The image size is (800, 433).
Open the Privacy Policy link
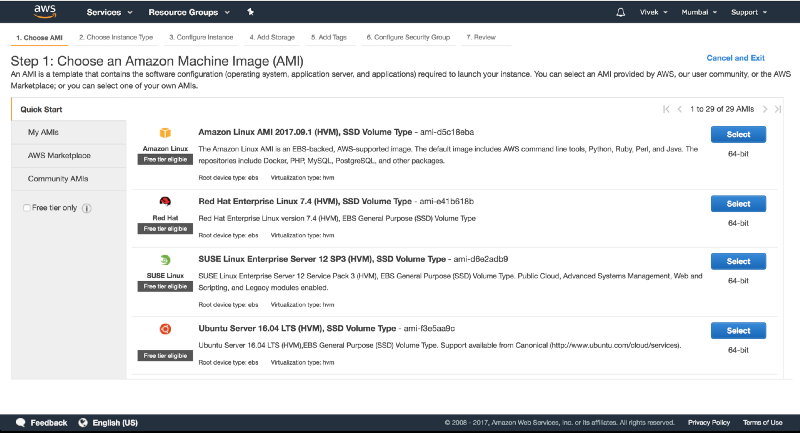tap(709, 423)
